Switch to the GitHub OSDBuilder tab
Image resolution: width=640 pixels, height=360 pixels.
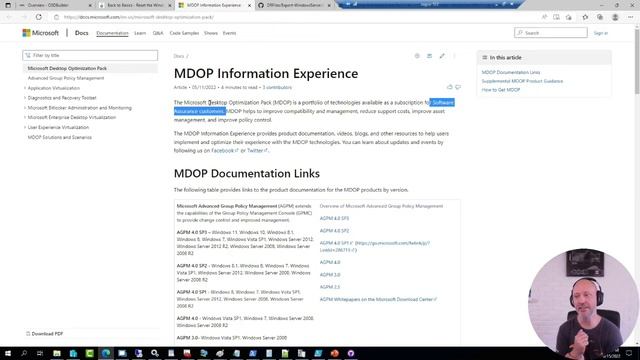294,5
